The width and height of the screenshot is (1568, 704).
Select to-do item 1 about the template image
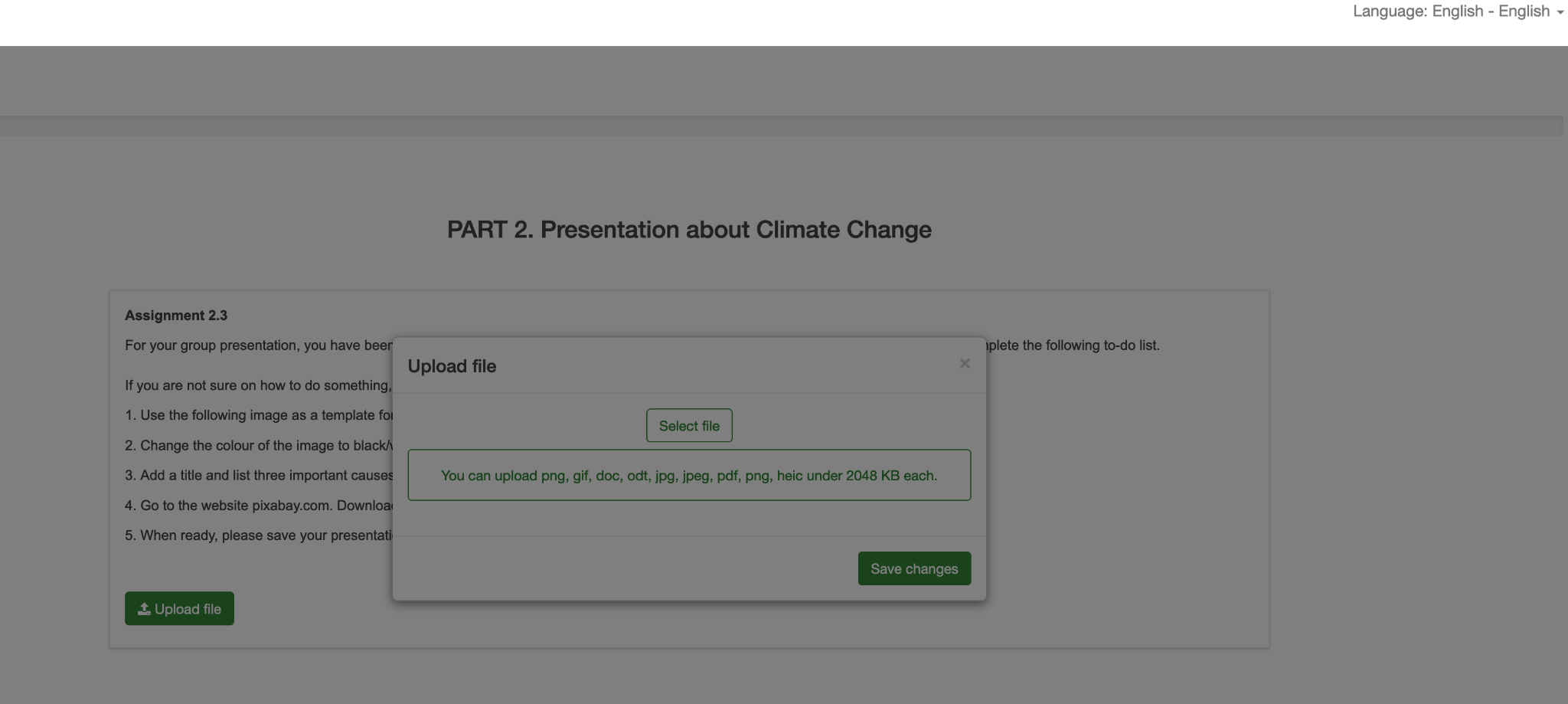pyautogui.click(x=259, y=415)
